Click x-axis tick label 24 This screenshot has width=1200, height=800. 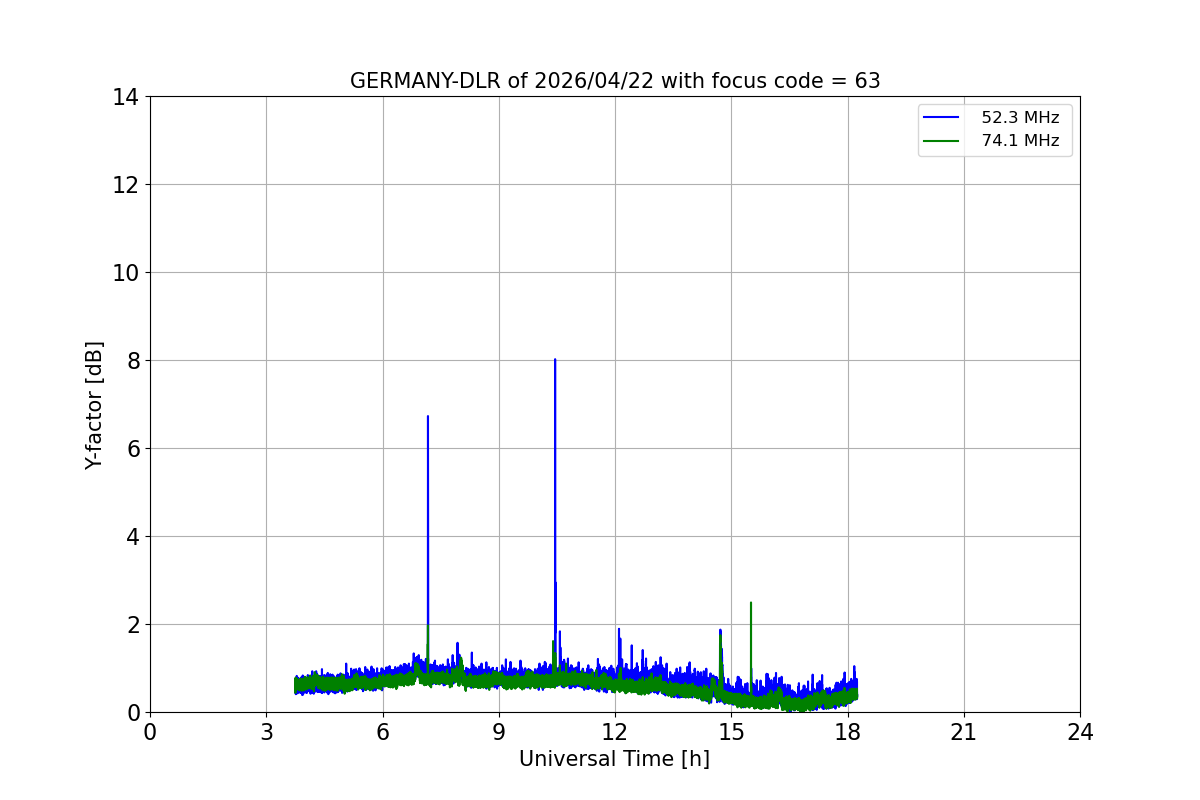click(1080, 732)
